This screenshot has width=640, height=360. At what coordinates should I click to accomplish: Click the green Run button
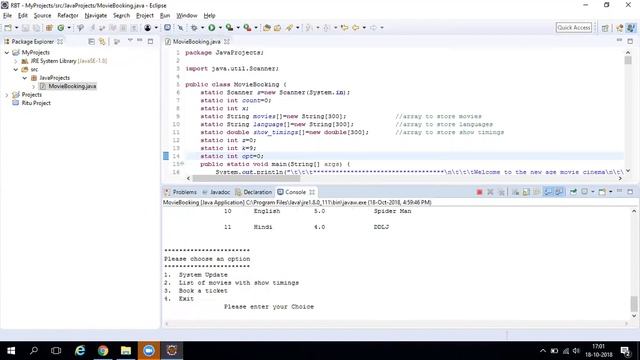pyautogui.click(x=211, y=28)
